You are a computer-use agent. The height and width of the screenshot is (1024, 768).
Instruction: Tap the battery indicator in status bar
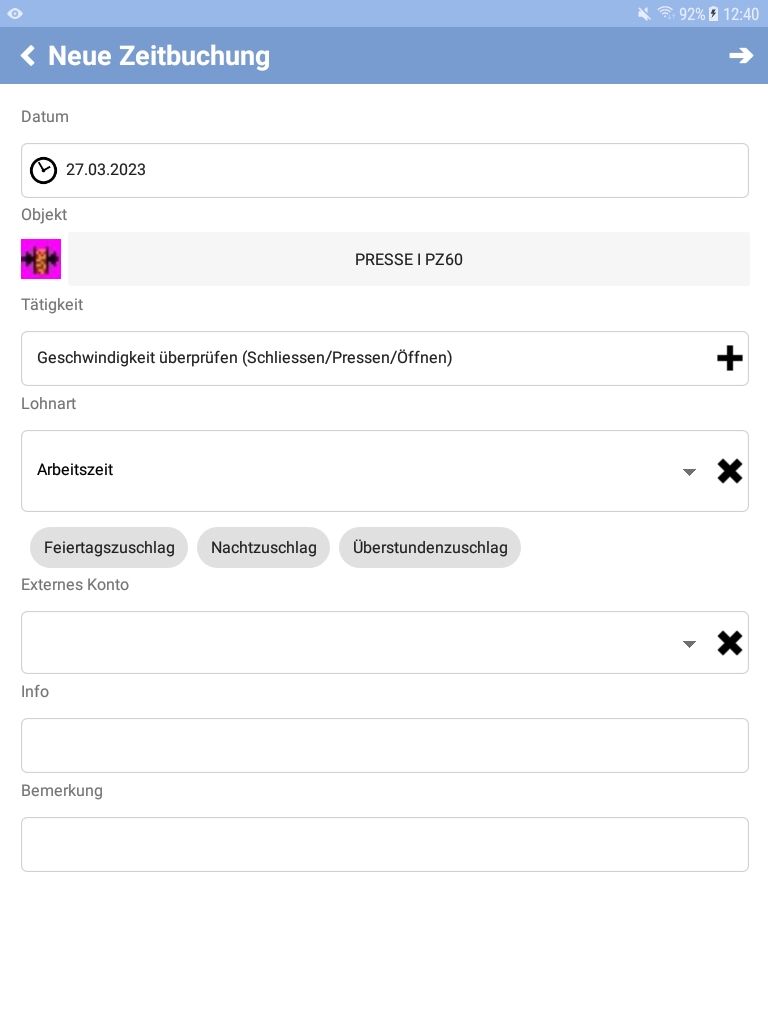point(713,14)
